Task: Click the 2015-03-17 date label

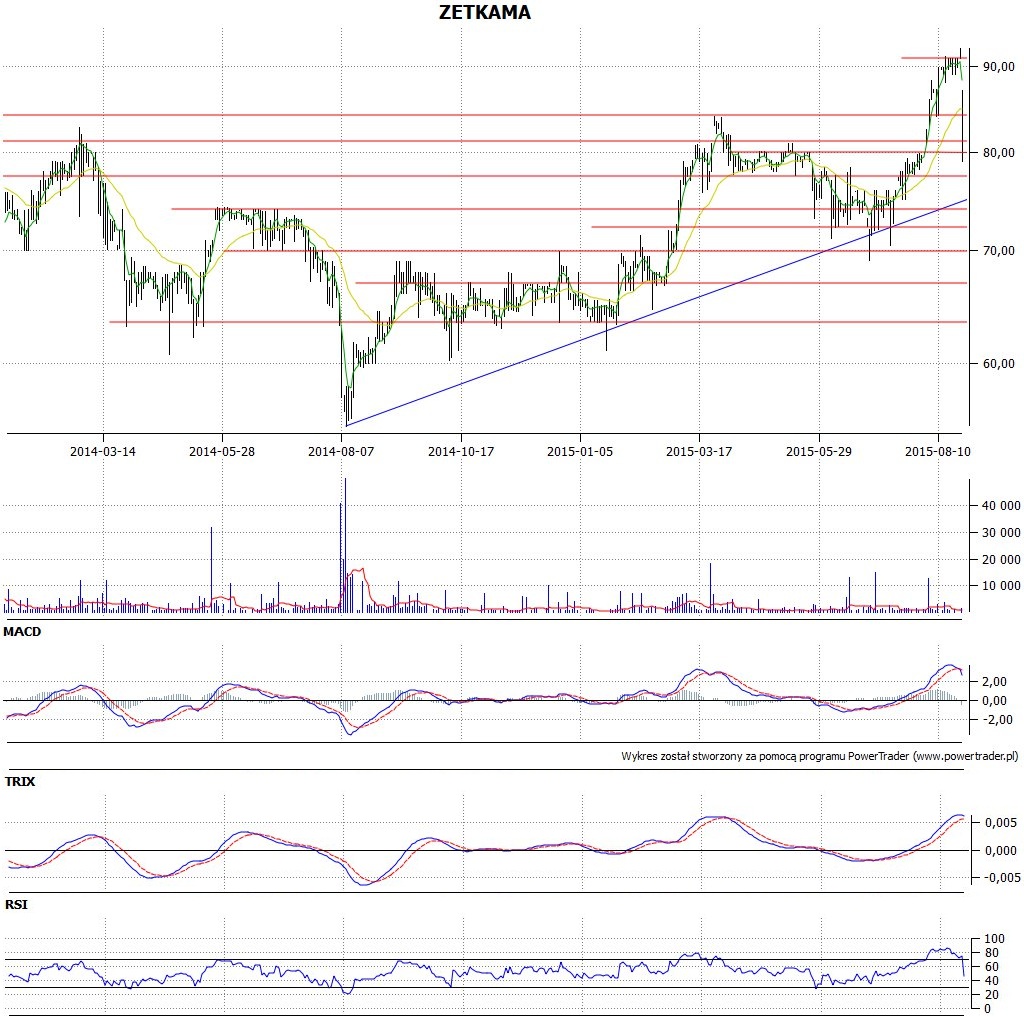Action: point(699,451)
